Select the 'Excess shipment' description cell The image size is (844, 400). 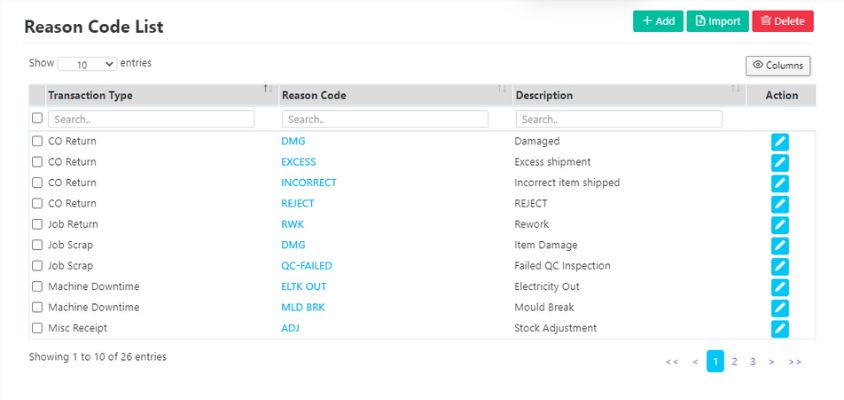click(552, 162)
